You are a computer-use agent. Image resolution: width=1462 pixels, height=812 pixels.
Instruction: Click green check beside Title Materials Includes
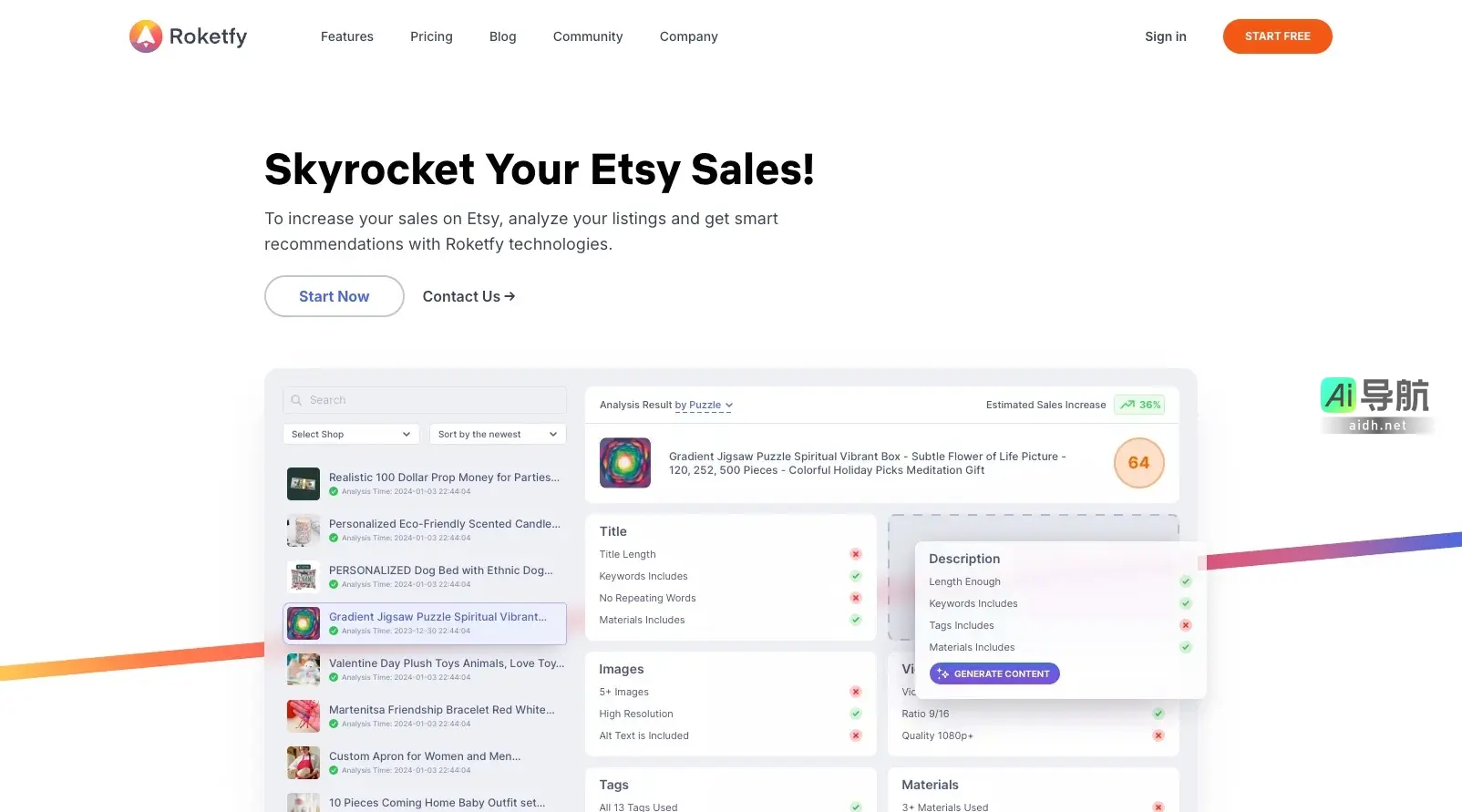pos(856,620)
